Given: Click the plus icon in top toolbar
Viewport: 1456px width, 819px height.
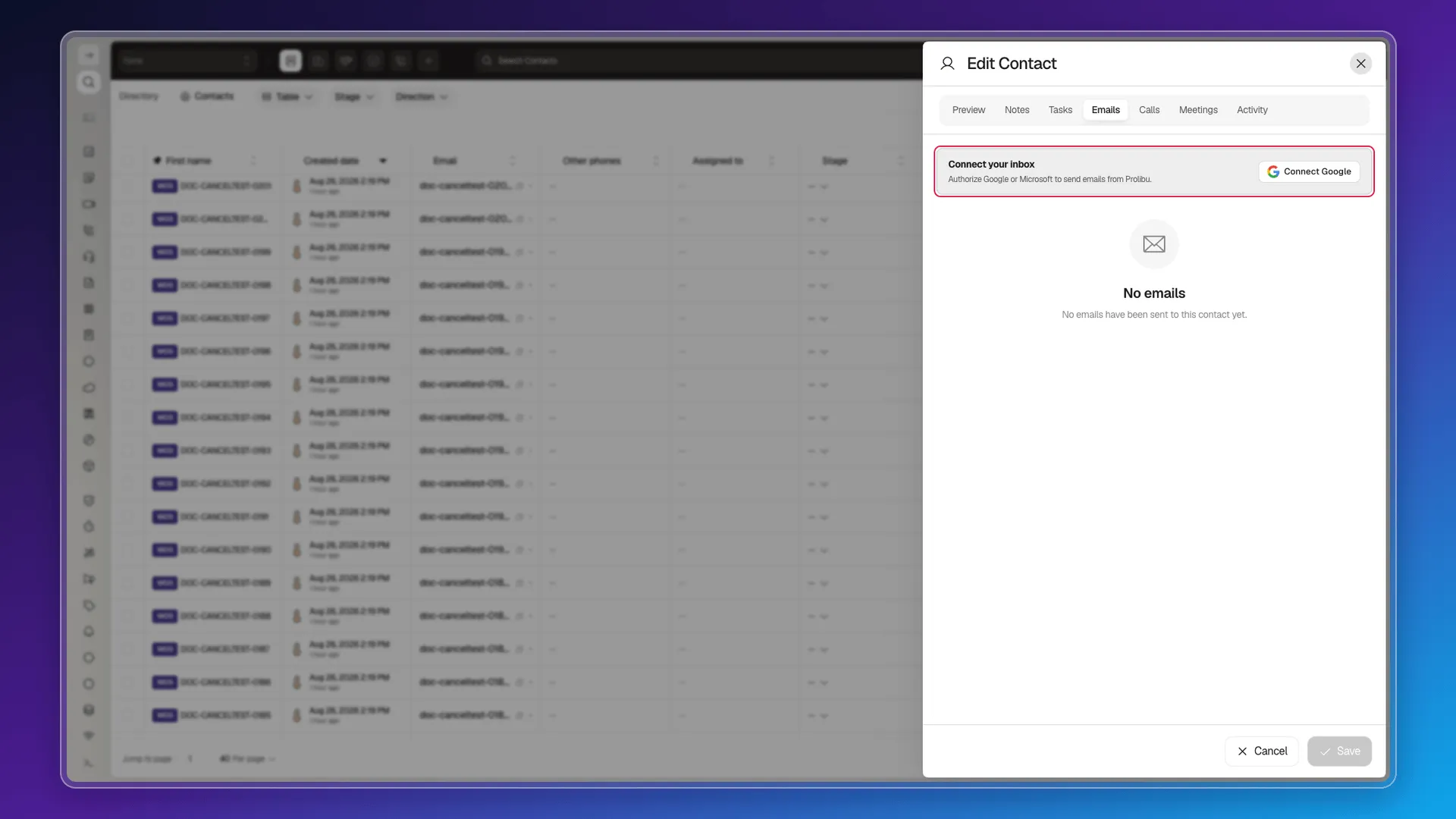Looking at the screenshot, I should pyautogui.click(x=428, y=61).
